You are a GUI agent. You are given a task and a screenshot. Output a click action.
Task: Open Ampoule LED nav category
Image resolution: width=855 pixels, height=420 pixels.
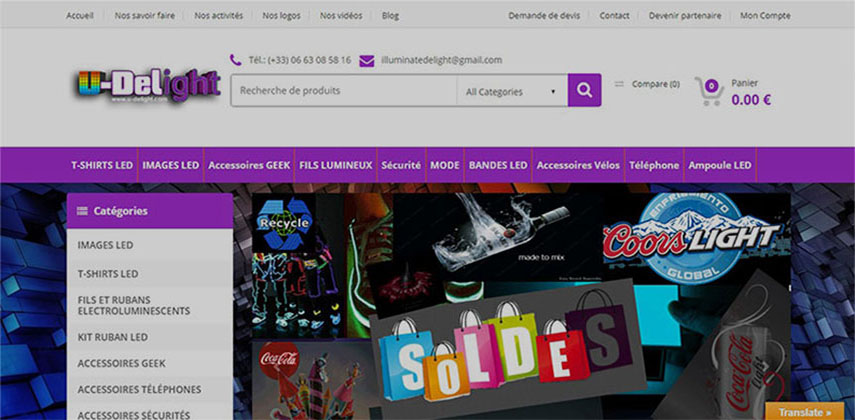coord(720,165)
